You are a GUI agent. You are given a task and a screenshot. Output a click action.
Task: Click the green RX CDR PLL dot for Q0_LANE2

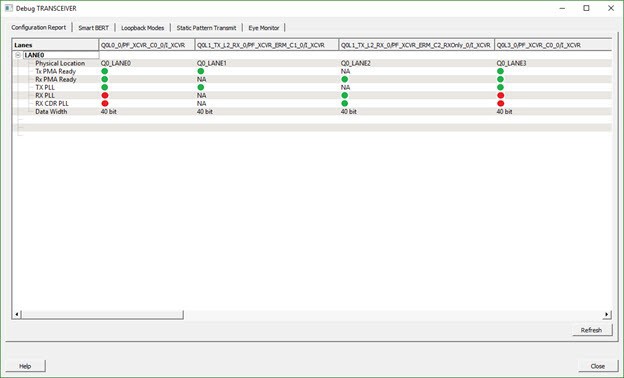click(345, 103)
